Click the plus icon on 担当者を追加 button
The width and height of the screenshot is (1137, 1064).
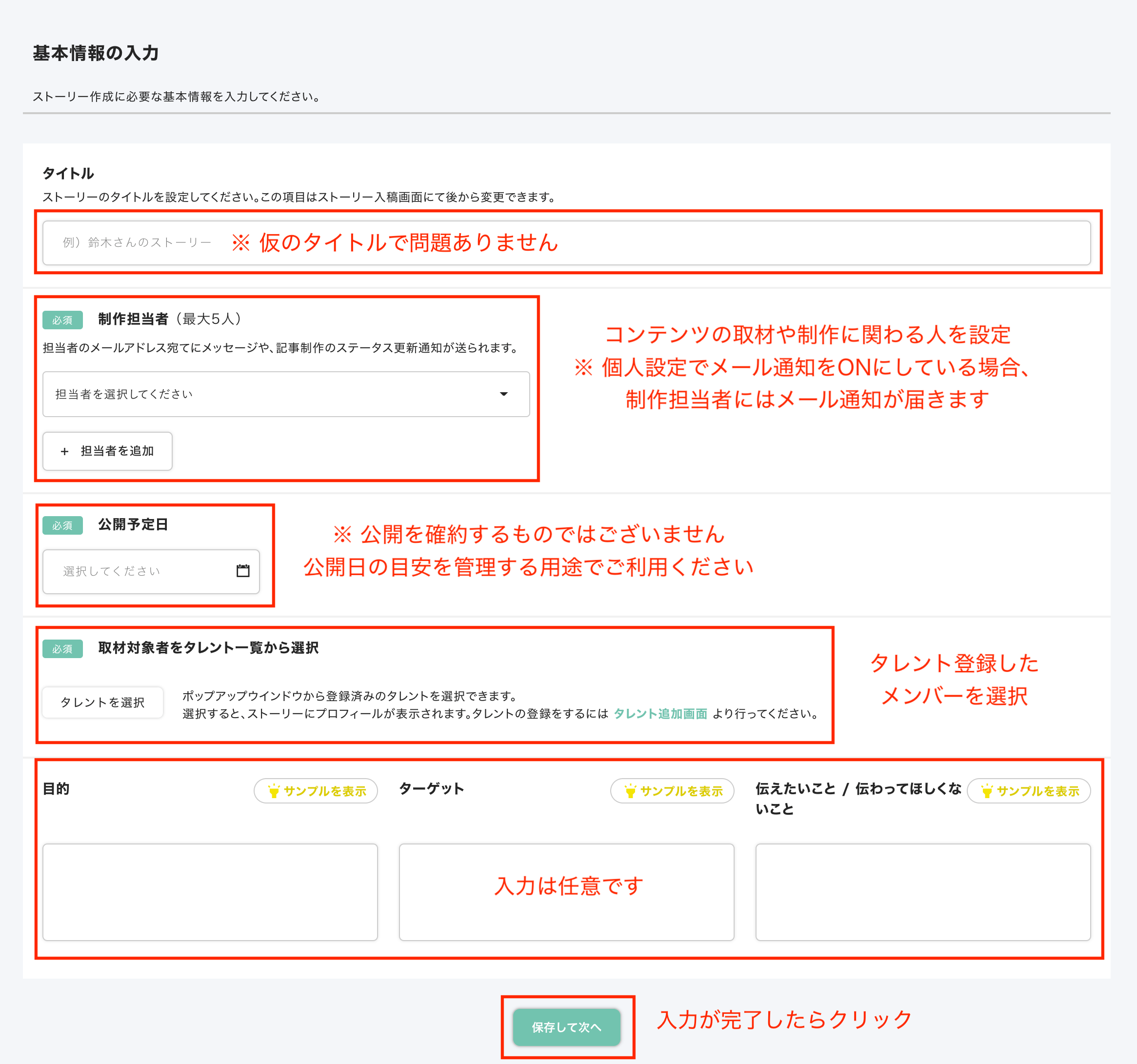(x=64, y=451)
